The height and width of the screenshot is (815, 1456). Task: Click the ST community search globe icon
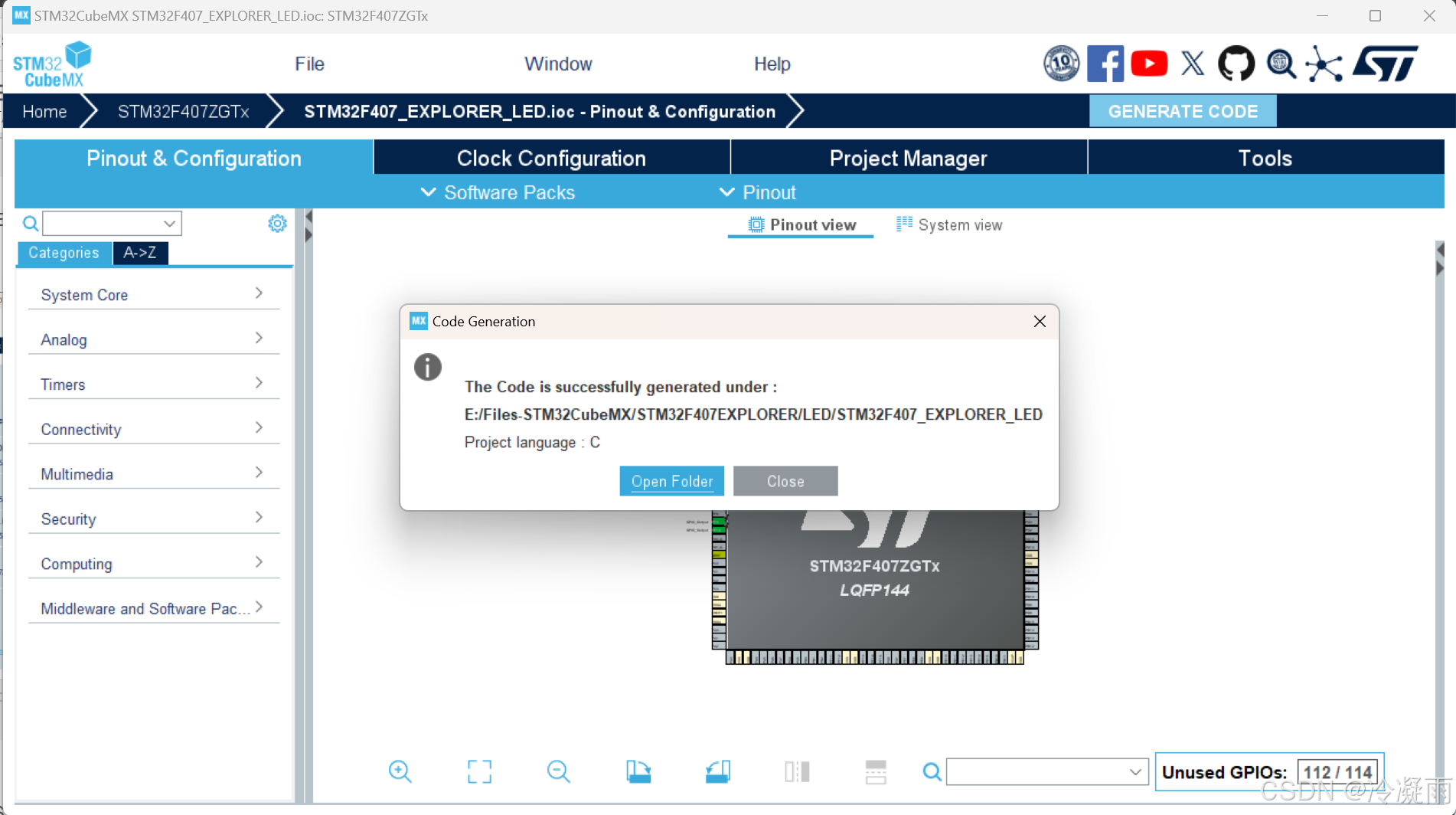1281,64
